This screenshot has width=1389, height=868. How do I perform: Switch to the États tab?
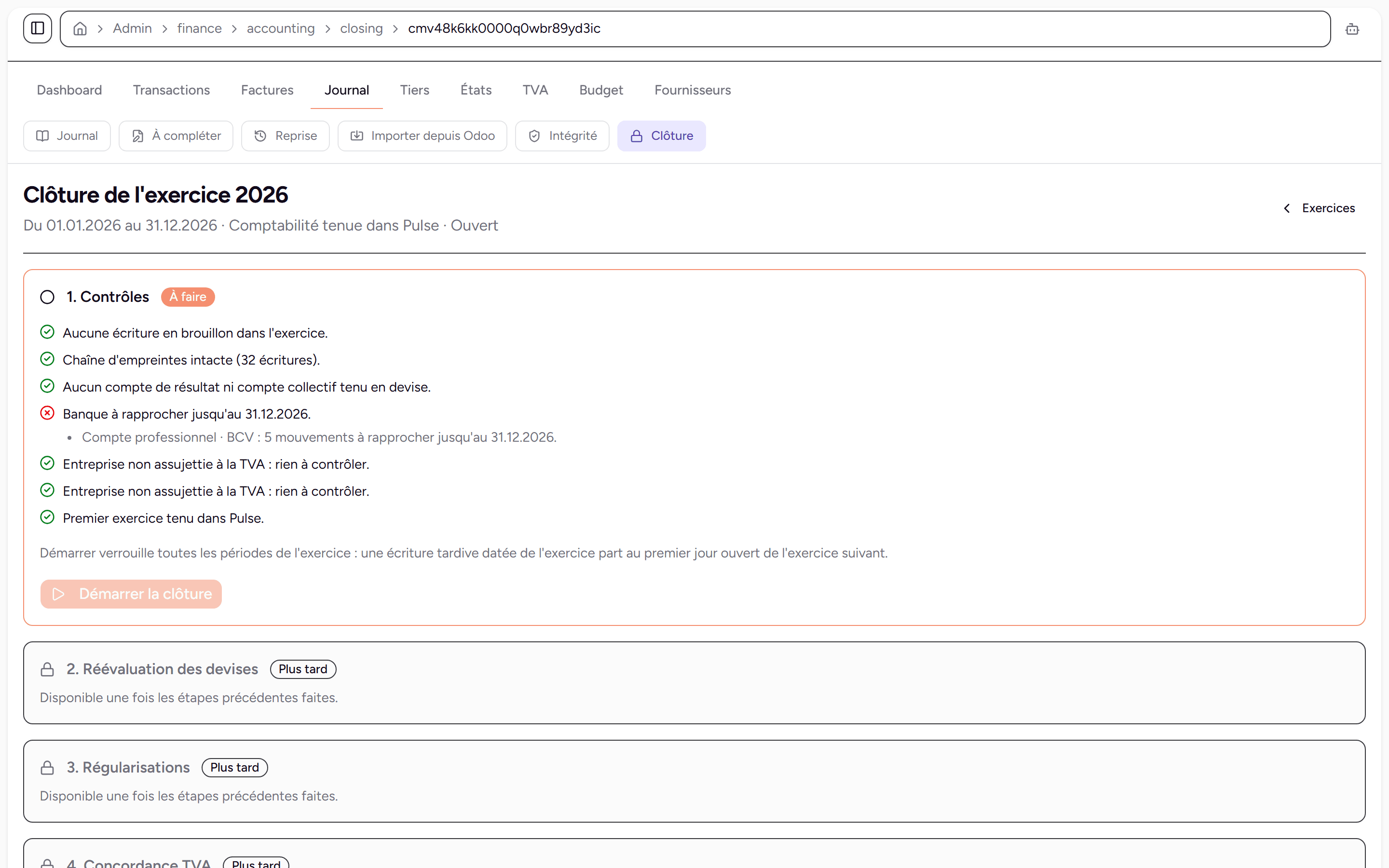(476, 90)
